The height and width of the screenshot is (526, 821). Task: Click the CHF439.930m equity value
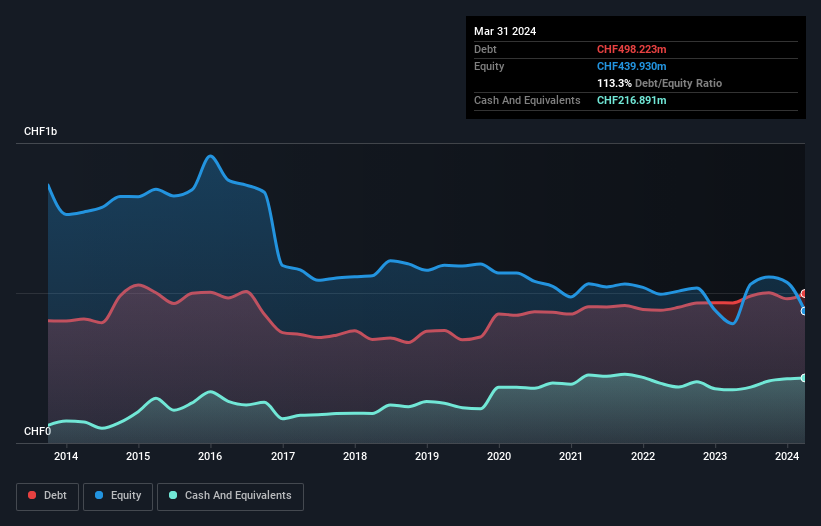631,66
